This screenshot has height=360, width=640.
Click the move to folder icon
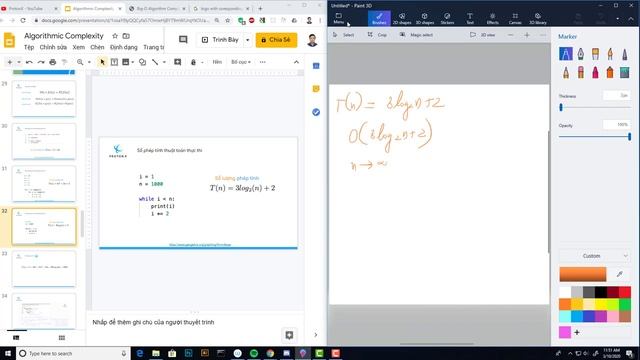[x=126, y=36]
